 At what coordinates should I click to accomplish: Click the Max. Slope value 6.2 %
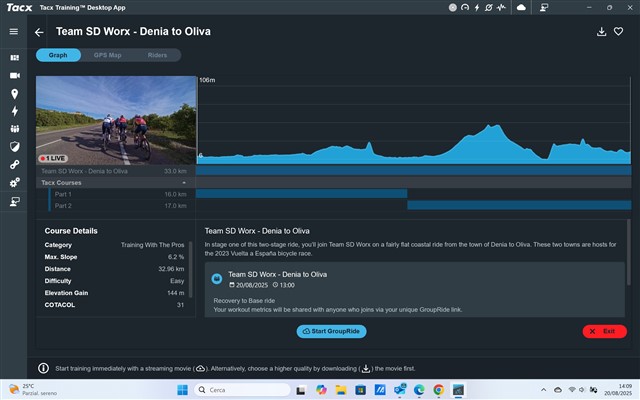(x=176, y=257)
